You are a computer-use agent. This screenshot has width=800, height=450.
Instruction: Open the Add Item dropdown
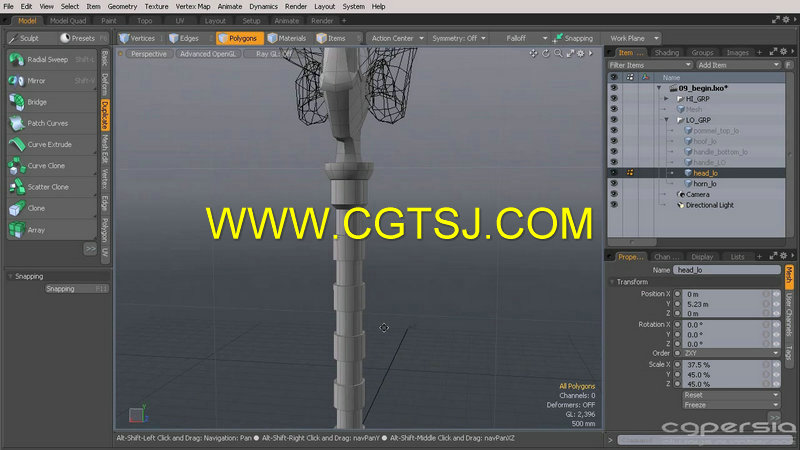tap(738, 65)
